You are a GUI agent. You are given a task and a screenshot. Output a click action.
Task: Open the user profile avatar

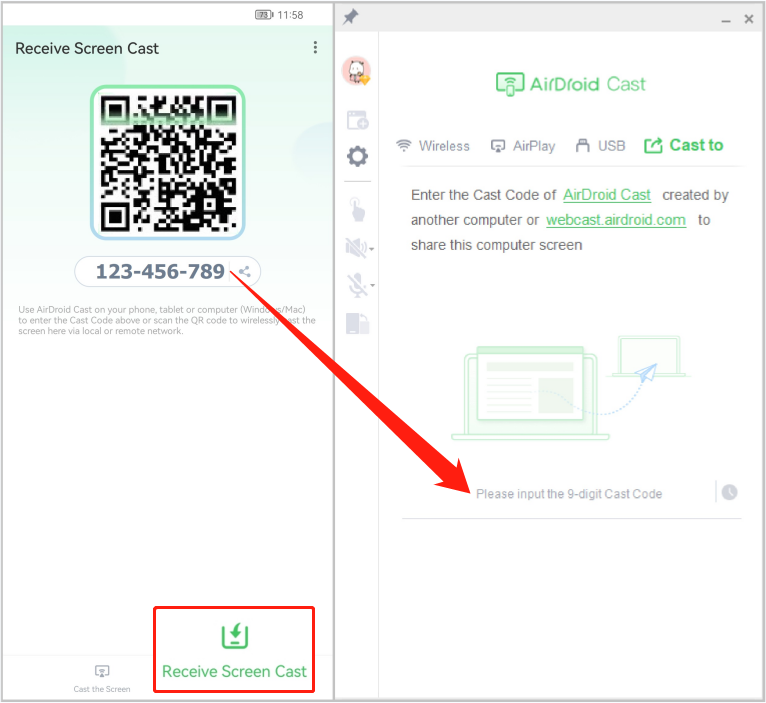click(356, 71)
